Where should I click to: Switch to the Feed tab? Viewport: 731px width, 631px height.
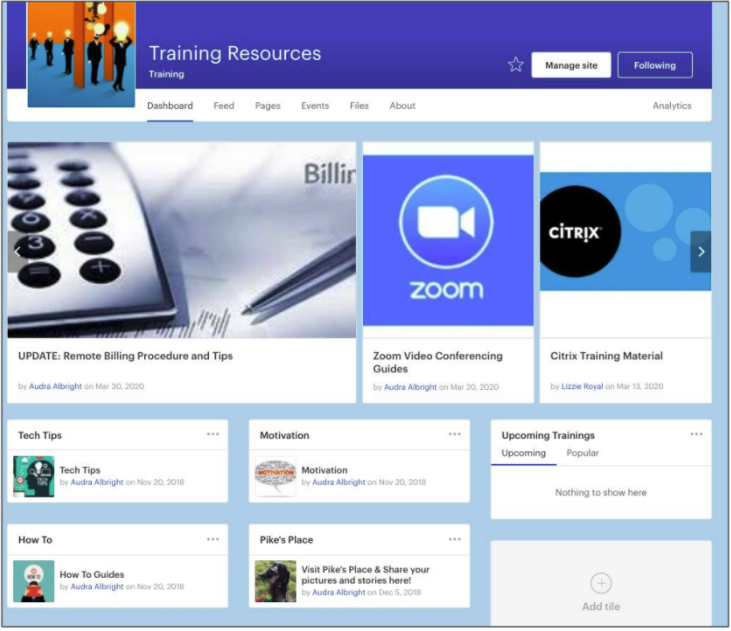tap(224, 106)
